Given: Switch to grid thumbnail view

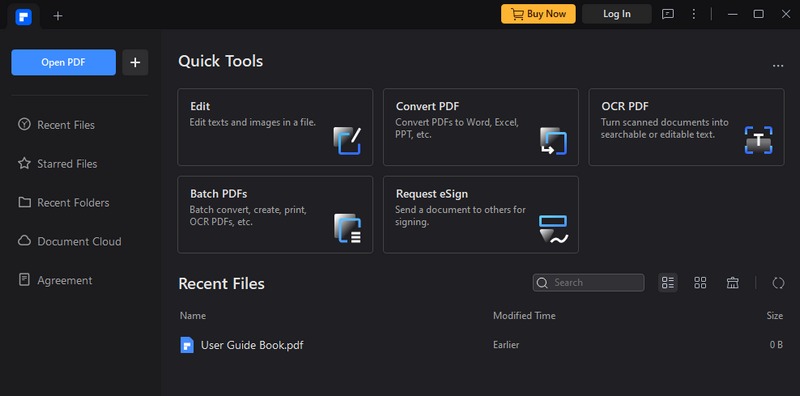Looking at the screenshot, I should pyautogui.click(x=701, y=283).
